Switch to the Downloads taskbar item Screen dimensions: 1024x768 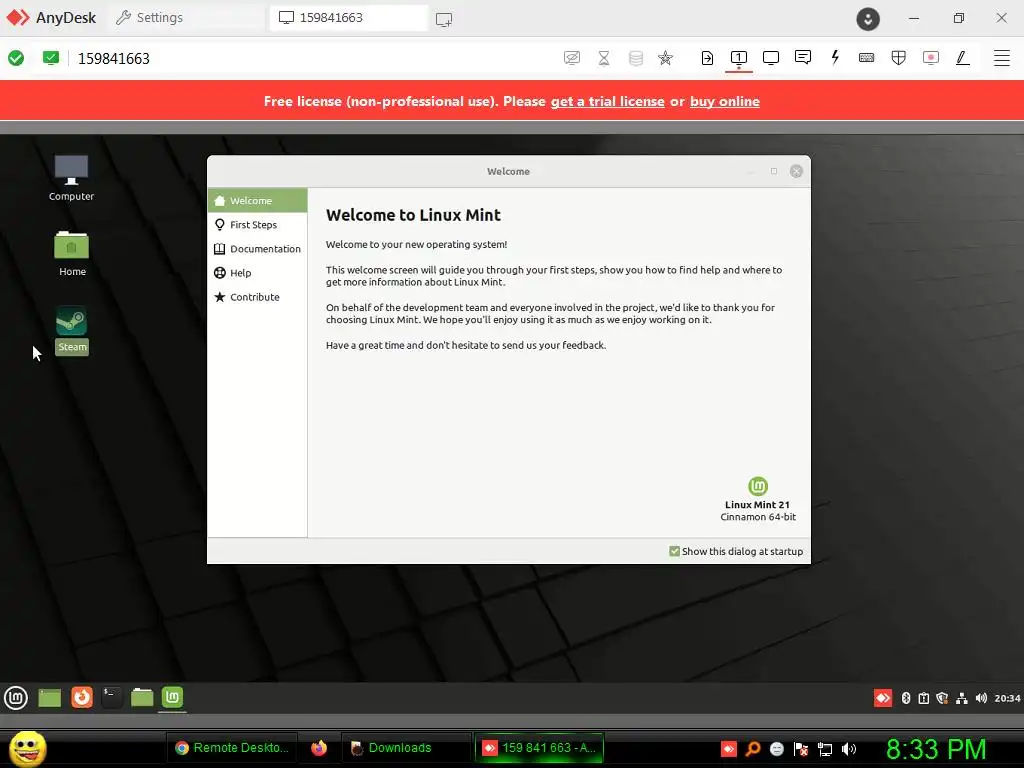[405, 748]
